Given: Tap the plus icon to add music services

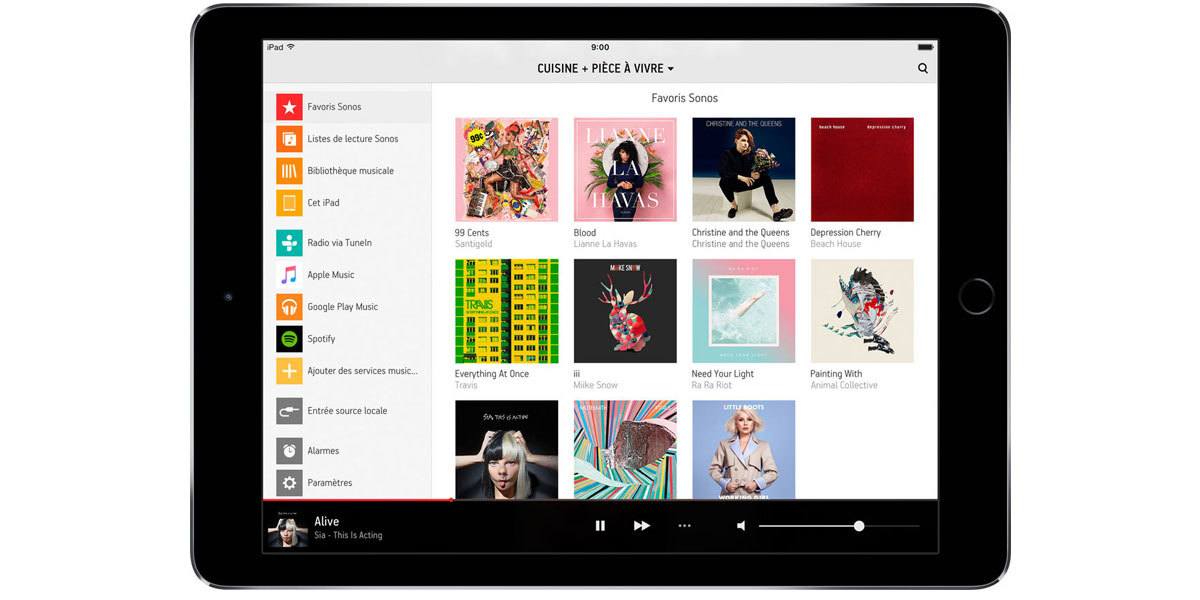Looking at the screenshot, I should 289,371.
